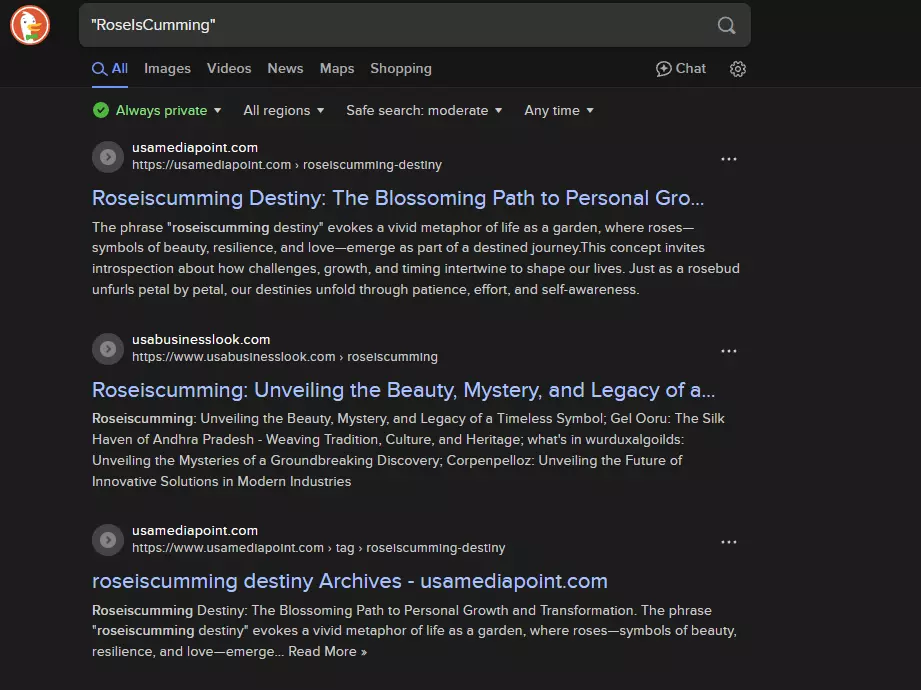921x690 pixels.
Task: Click favicon of the usabusinesslook.com result
Action: click(108, 349)
